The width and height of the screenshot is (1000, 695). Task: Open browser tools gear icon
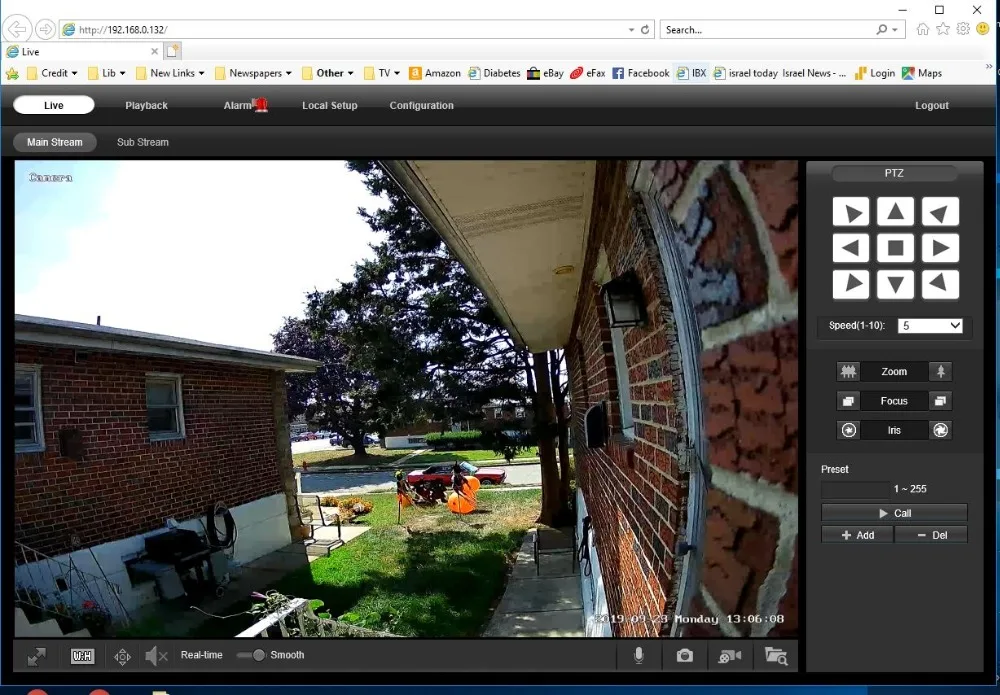963,29
